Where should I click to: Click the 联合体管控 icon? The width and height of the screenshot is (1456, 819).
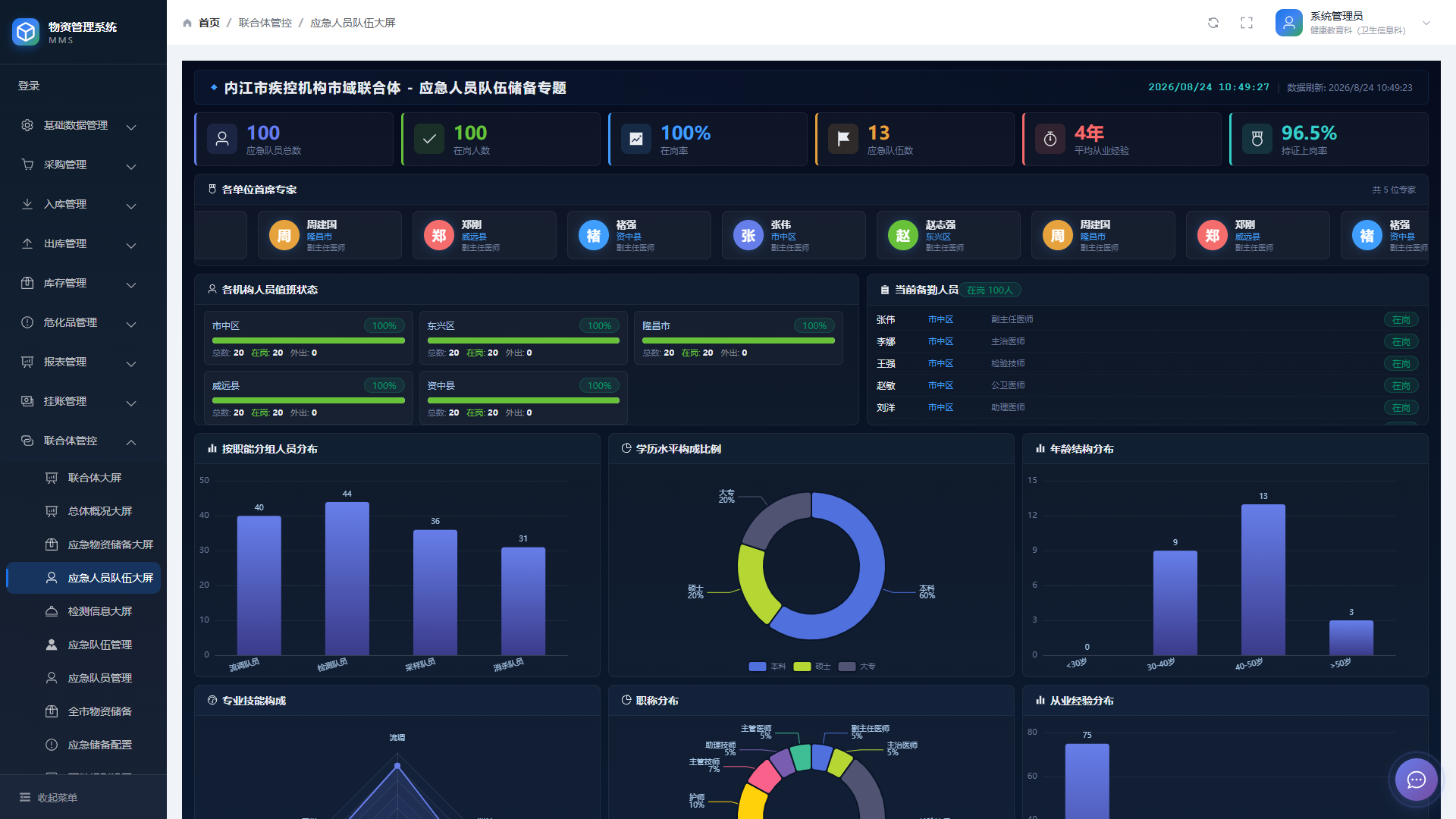coord(27,441)
